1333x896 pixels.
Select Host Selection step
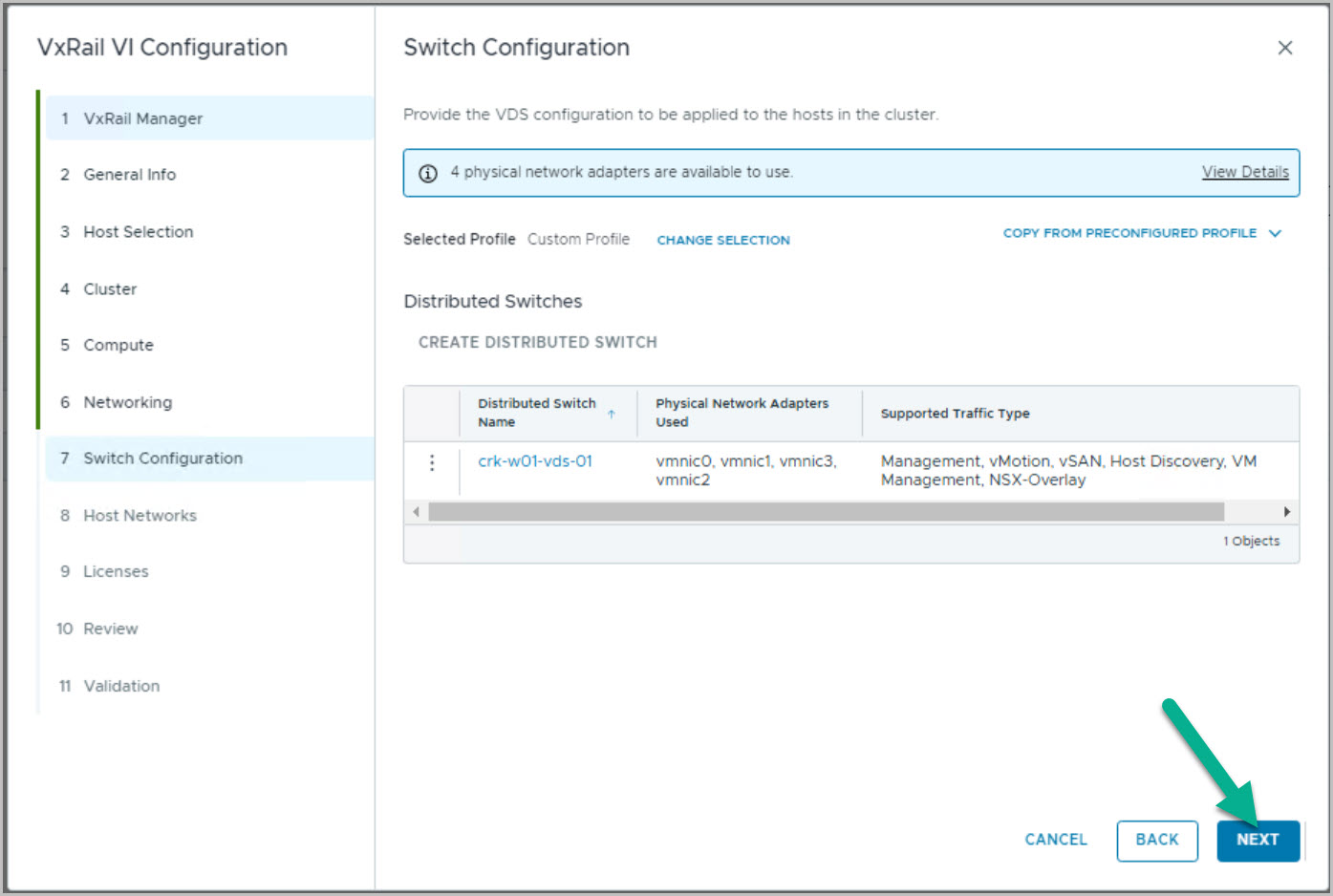click(138, 232)
